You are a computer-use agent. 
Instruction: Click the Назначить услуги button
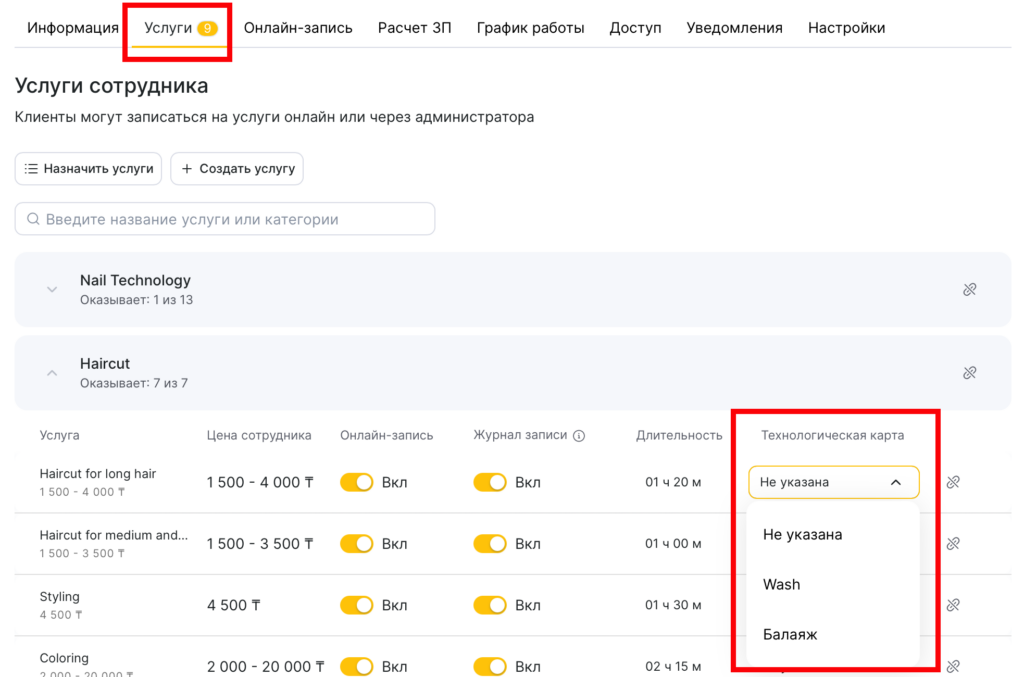tap(89, 169)
